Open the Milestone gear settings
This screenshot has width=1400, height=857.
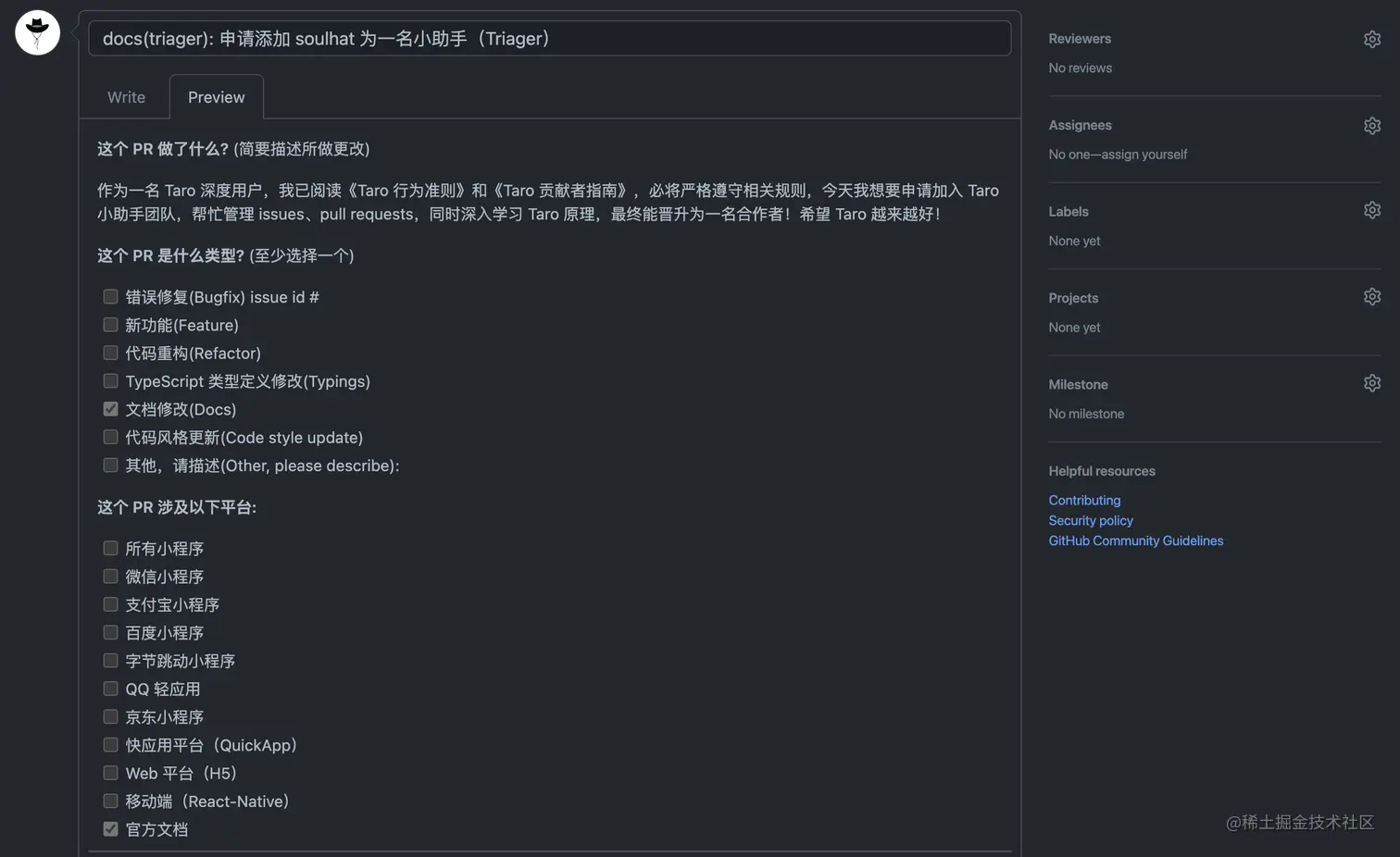click(1372, 382)
